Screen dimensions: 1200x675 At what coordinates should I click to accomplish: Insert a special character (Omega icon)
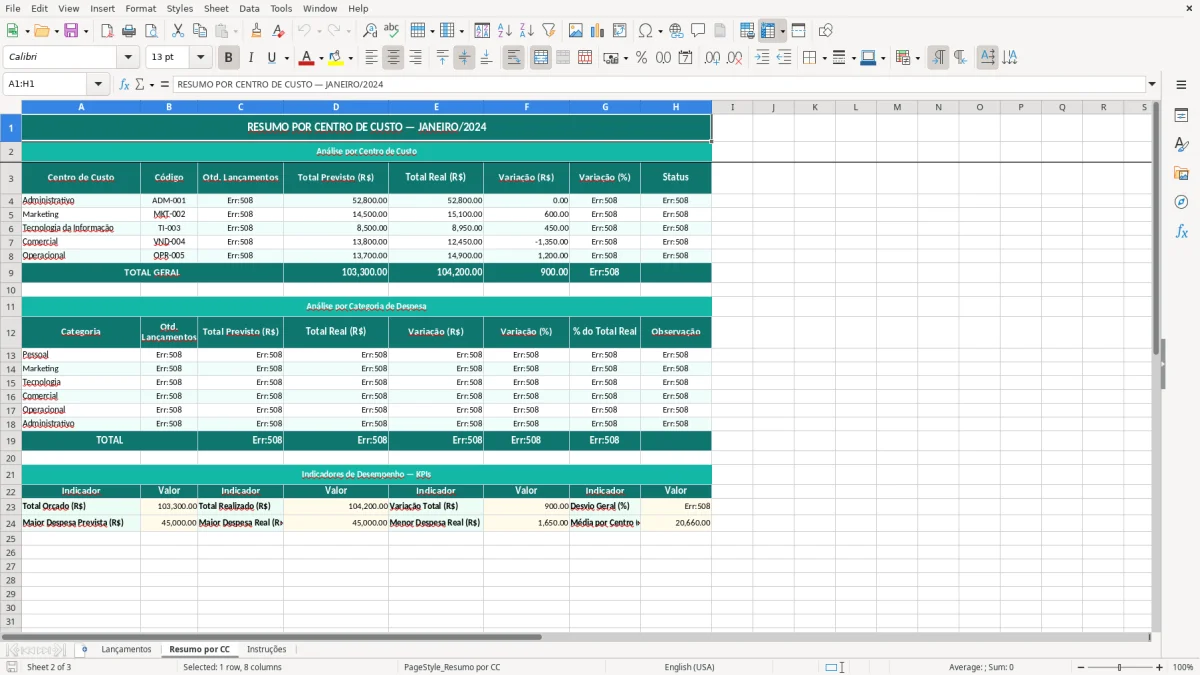point(645,31)
